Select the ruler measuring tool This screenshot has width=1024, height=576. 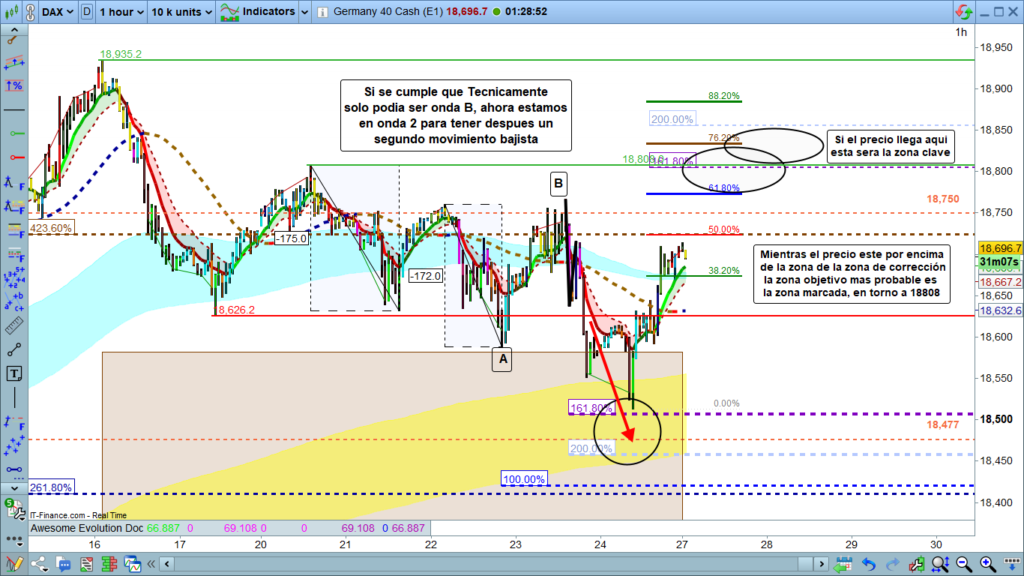(14, 326)
